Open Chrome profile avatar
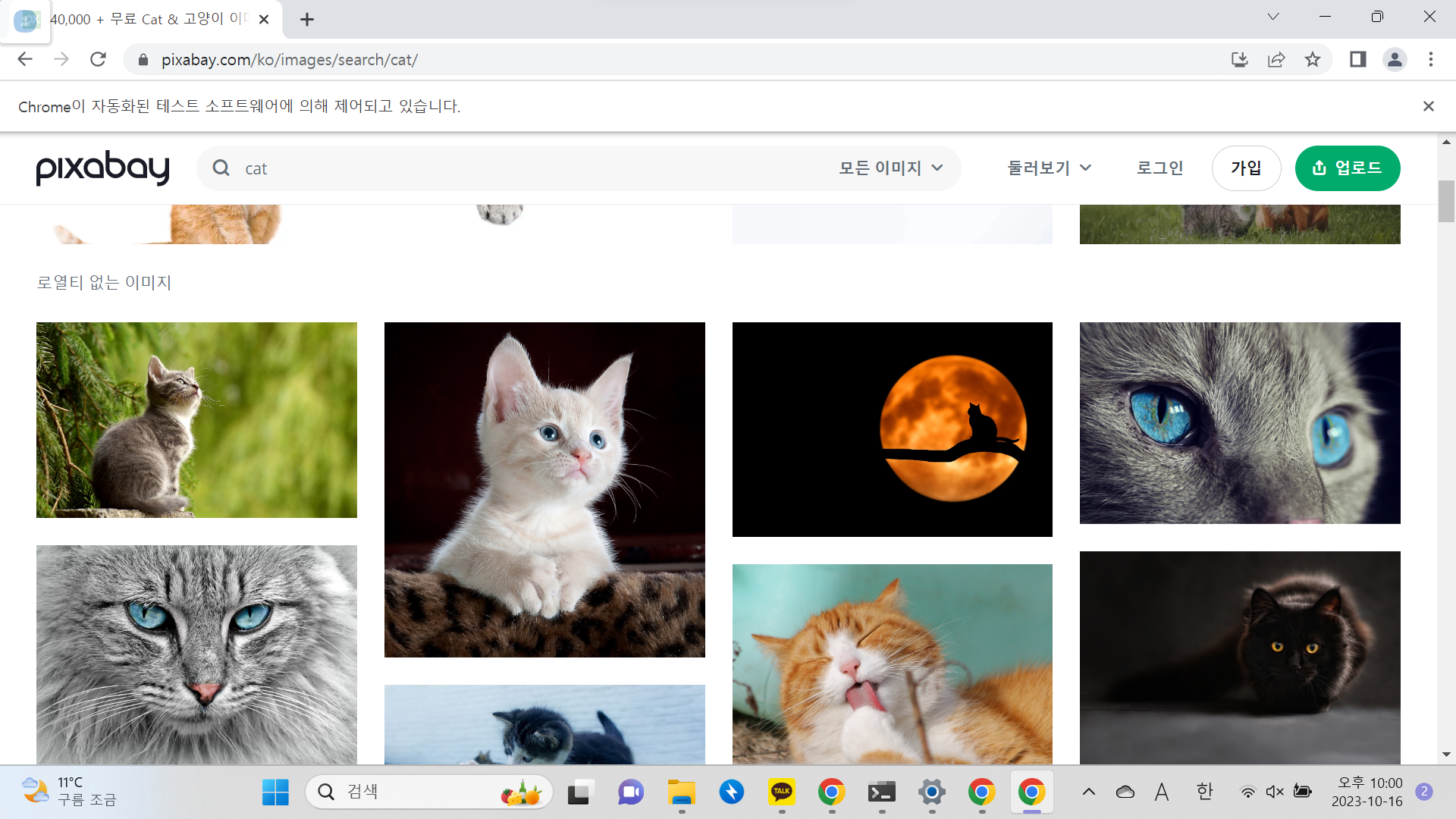 (1395, 59)
